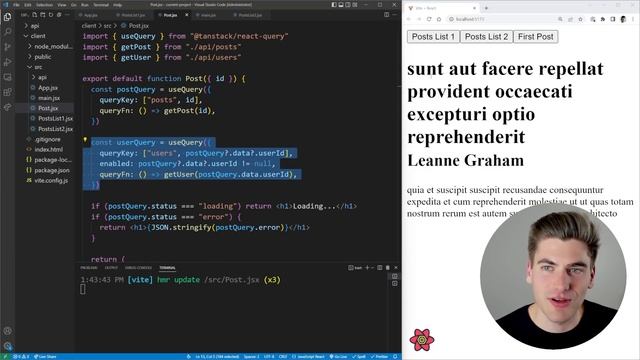Click the kill terminal trash icon
Viewport: 640px width, 360px height.
click(x=387, y=268)
